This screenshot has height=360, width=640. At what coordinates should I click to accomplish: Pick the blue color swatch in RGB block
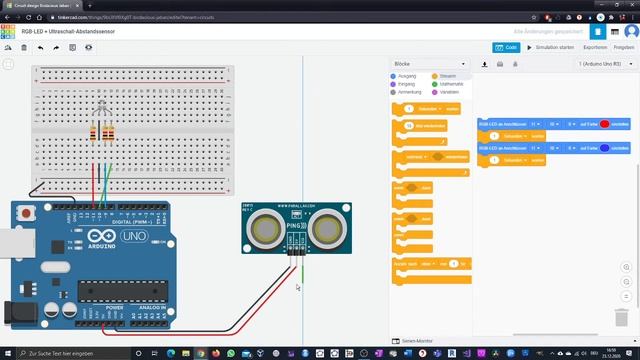pyautogui.click(x=604, y=148)
